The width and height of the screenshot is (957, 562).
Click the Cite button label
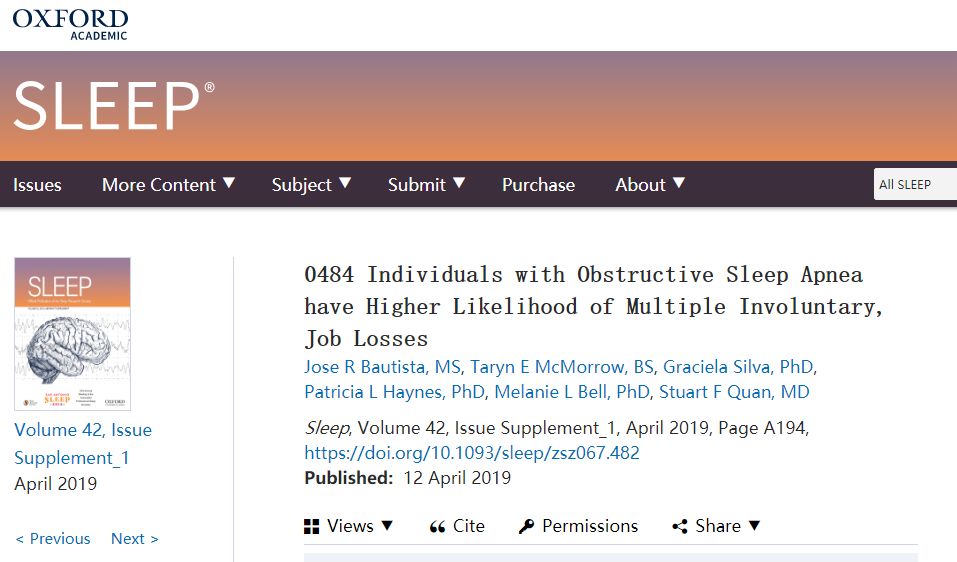469,526
